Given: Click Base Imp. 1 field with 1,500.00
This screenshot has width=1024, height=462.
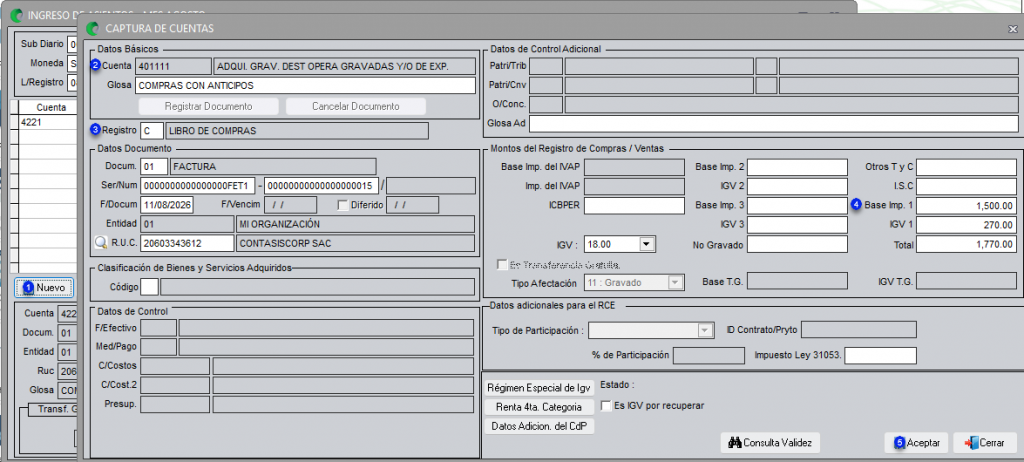Looking at the screenshot, I should click(966, 206).
